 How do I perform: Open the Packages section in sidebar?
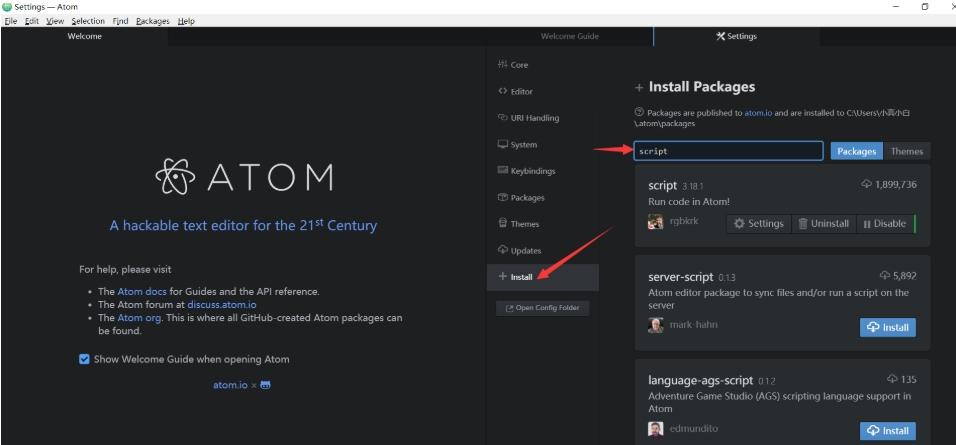[521, 198]
